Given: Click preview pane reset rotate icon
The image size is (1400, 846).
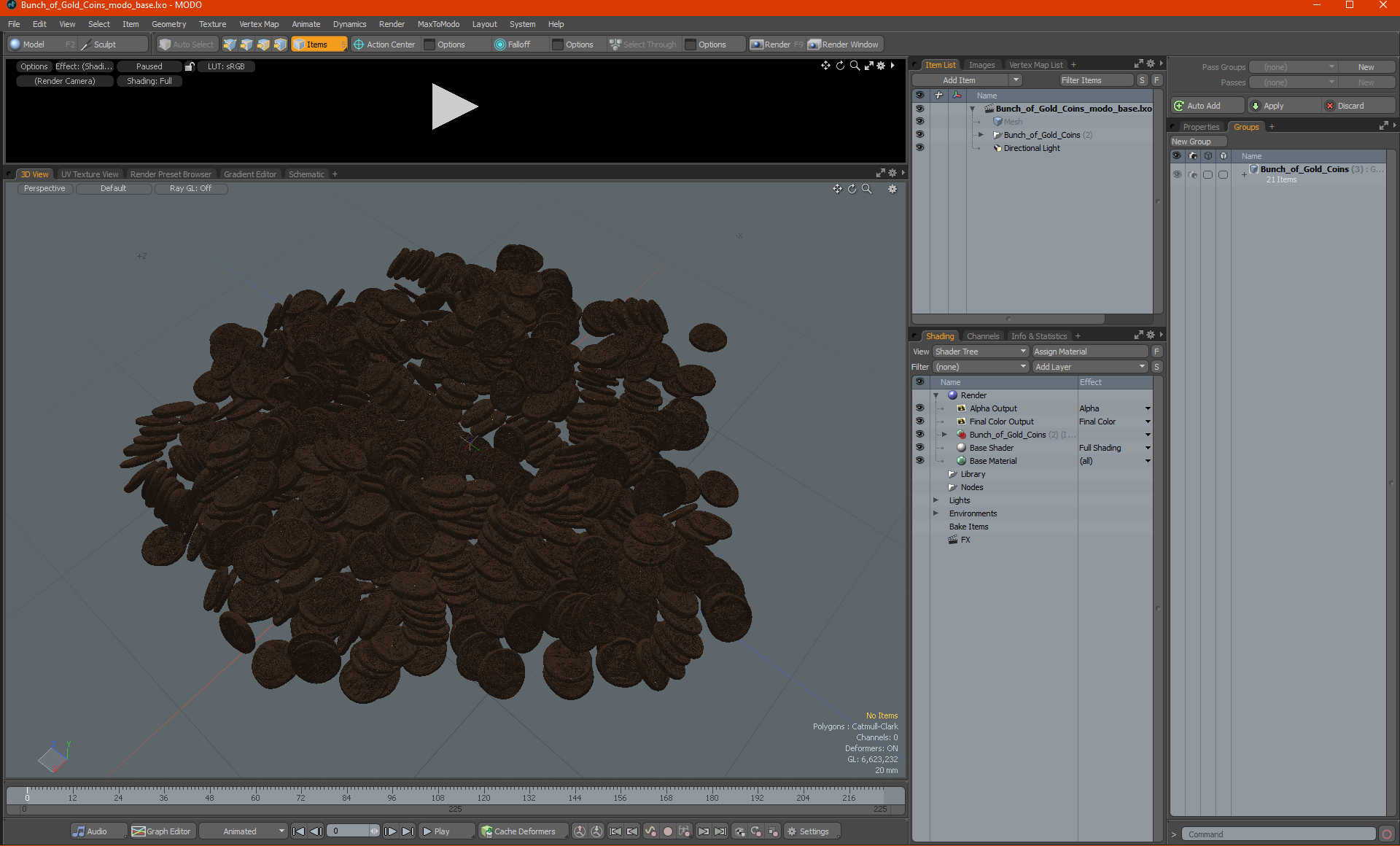Looking at the screenshot, I should 840,66.
